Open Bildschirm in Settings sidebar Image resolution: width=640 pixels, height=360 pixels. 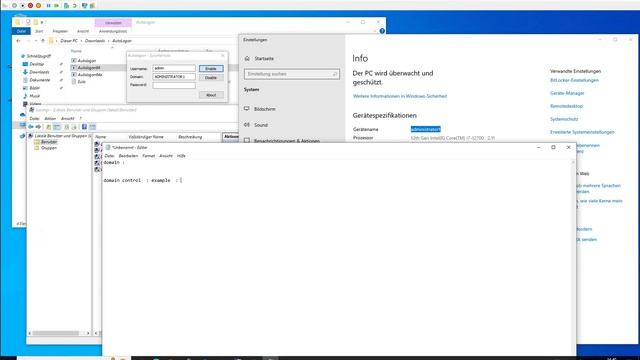point(264,109)
